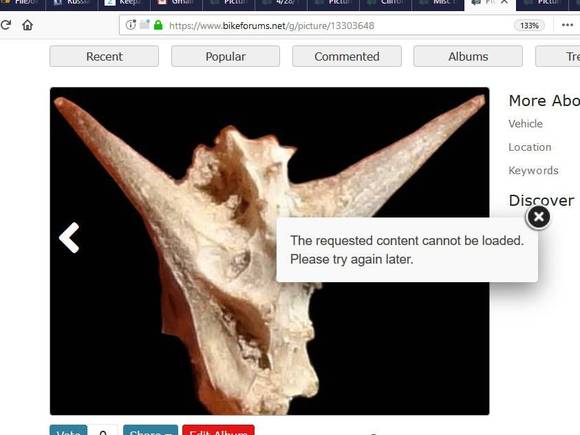This screenshot has width=580, height=435.
Task: Click the green padlock security icon
Action: click(158, 25)
